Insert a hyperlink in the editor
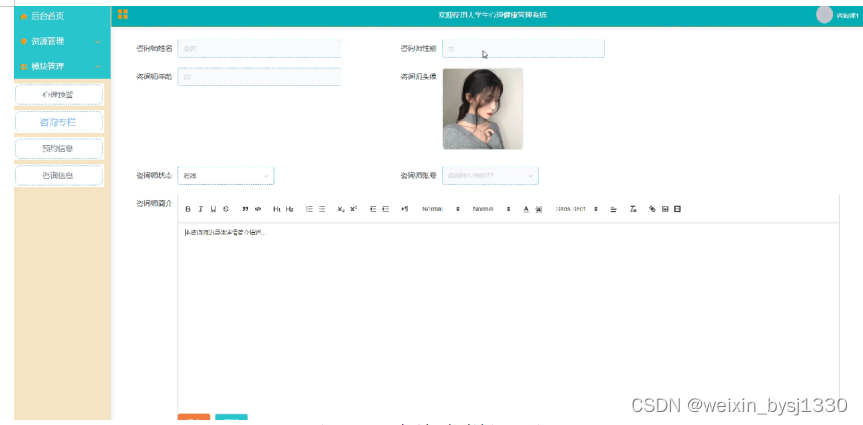The image size is (863, 425). 652,209
